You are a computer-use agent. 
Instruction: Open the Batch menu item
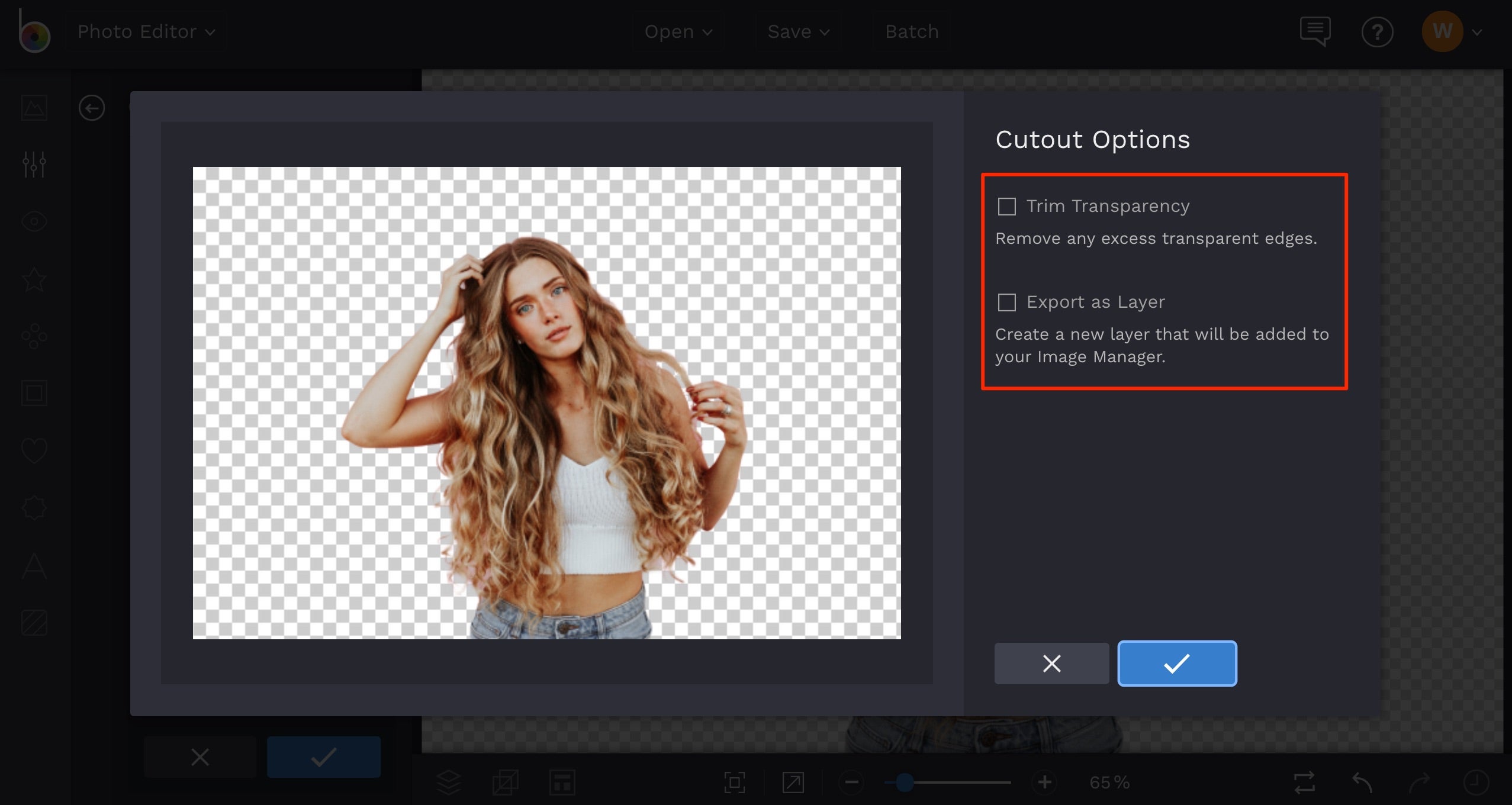pos(911,31)
